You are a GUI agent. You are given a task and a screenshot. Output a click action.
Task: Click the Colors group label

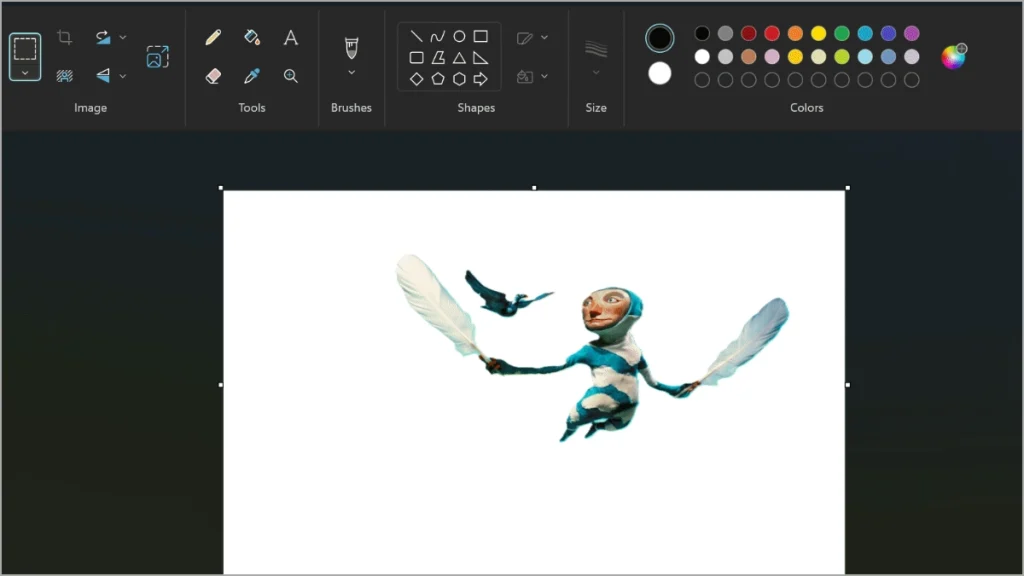pyautogui.click(x=807, y=108)
